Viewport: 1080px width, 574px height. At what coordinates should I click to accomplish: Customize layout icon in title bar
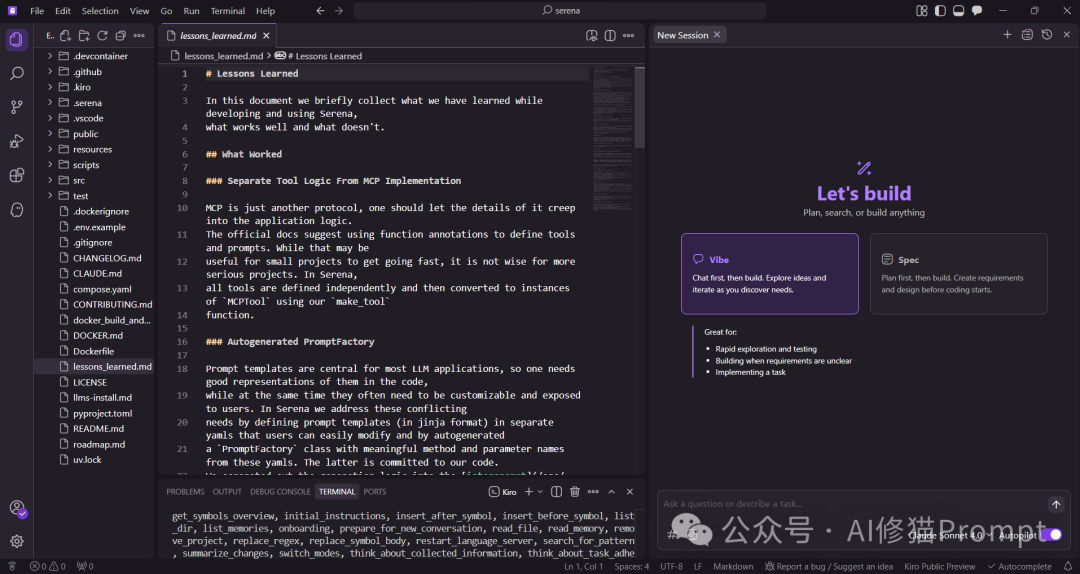(922, 10)
